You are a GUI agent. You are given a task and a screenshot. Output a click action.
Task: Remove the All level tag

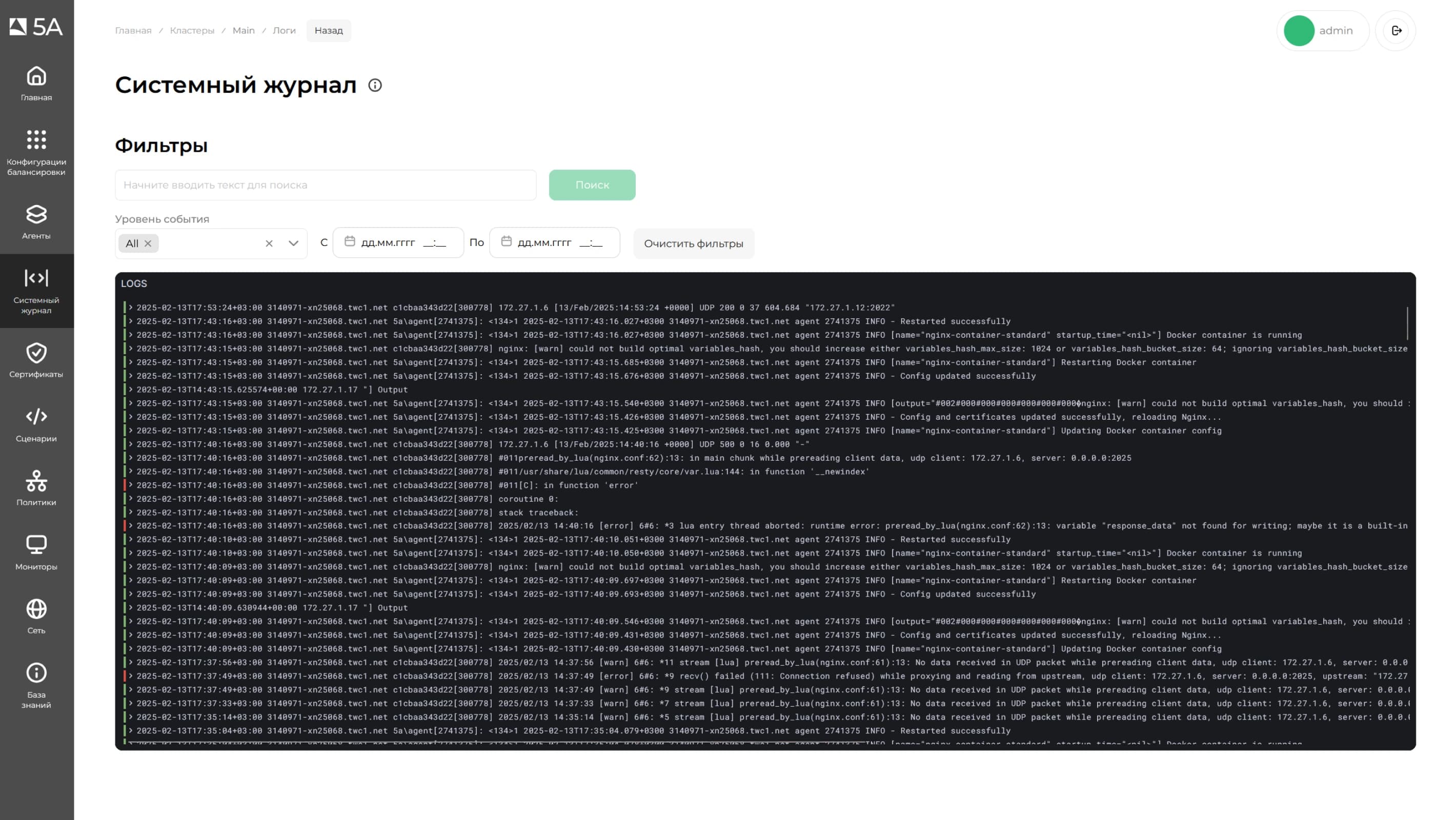click(x=148, y=243)
